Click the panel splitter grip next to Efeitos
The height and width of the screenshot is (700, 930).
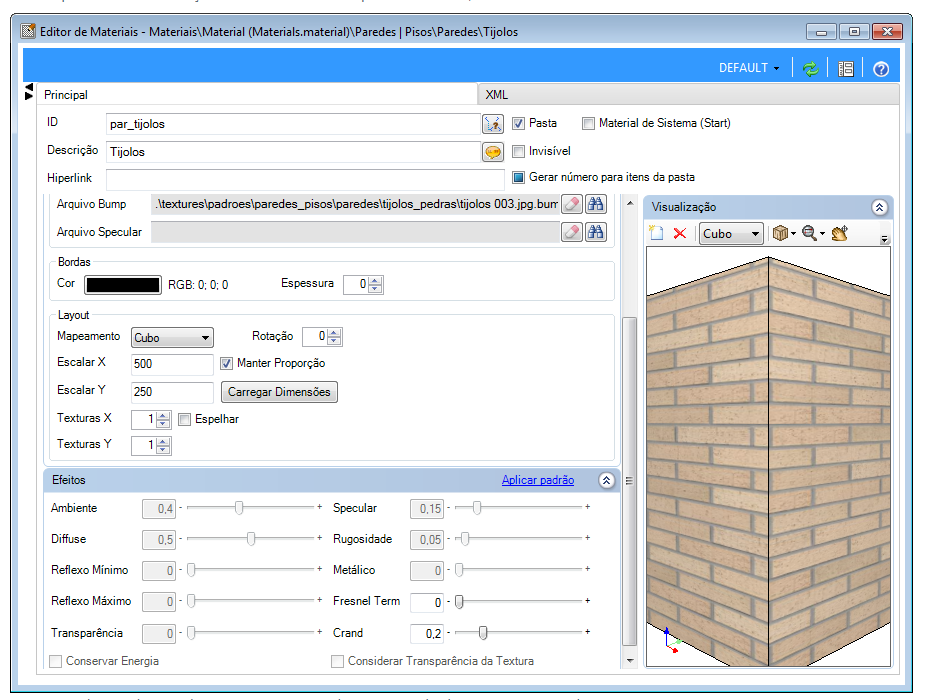(x=629, y=481)
